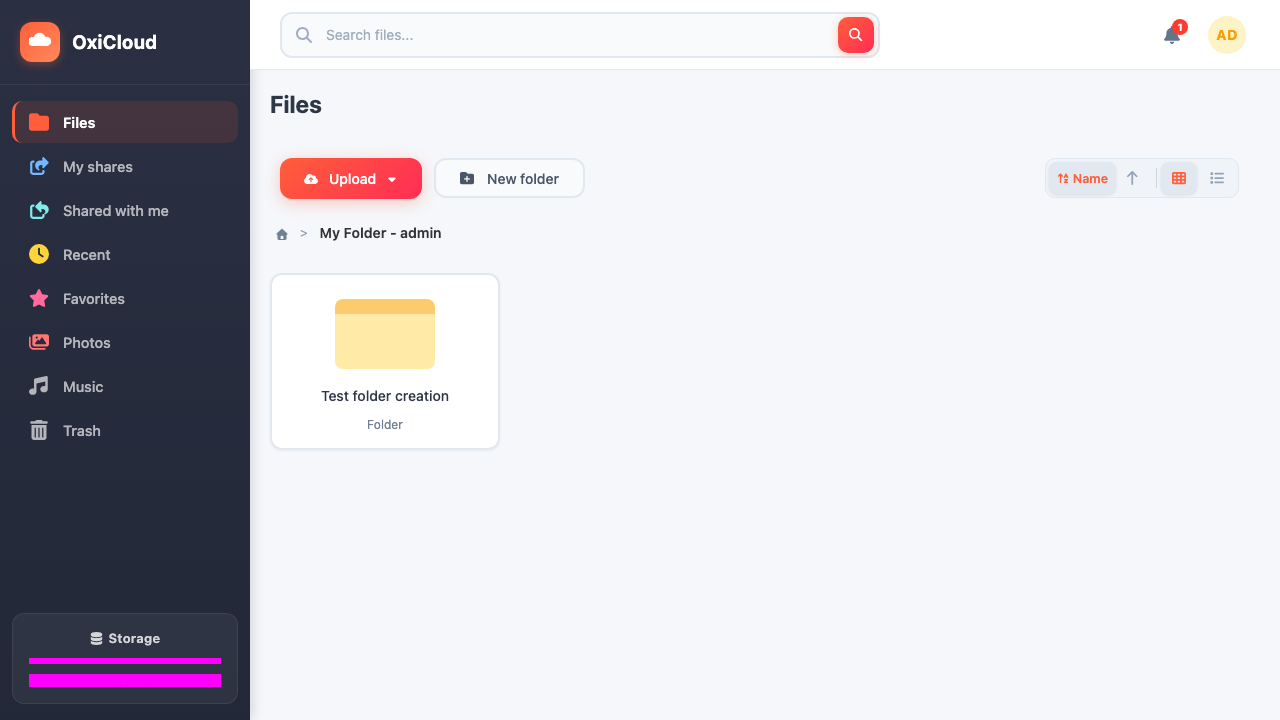Click the red search magnifier button

click(856, 35)
